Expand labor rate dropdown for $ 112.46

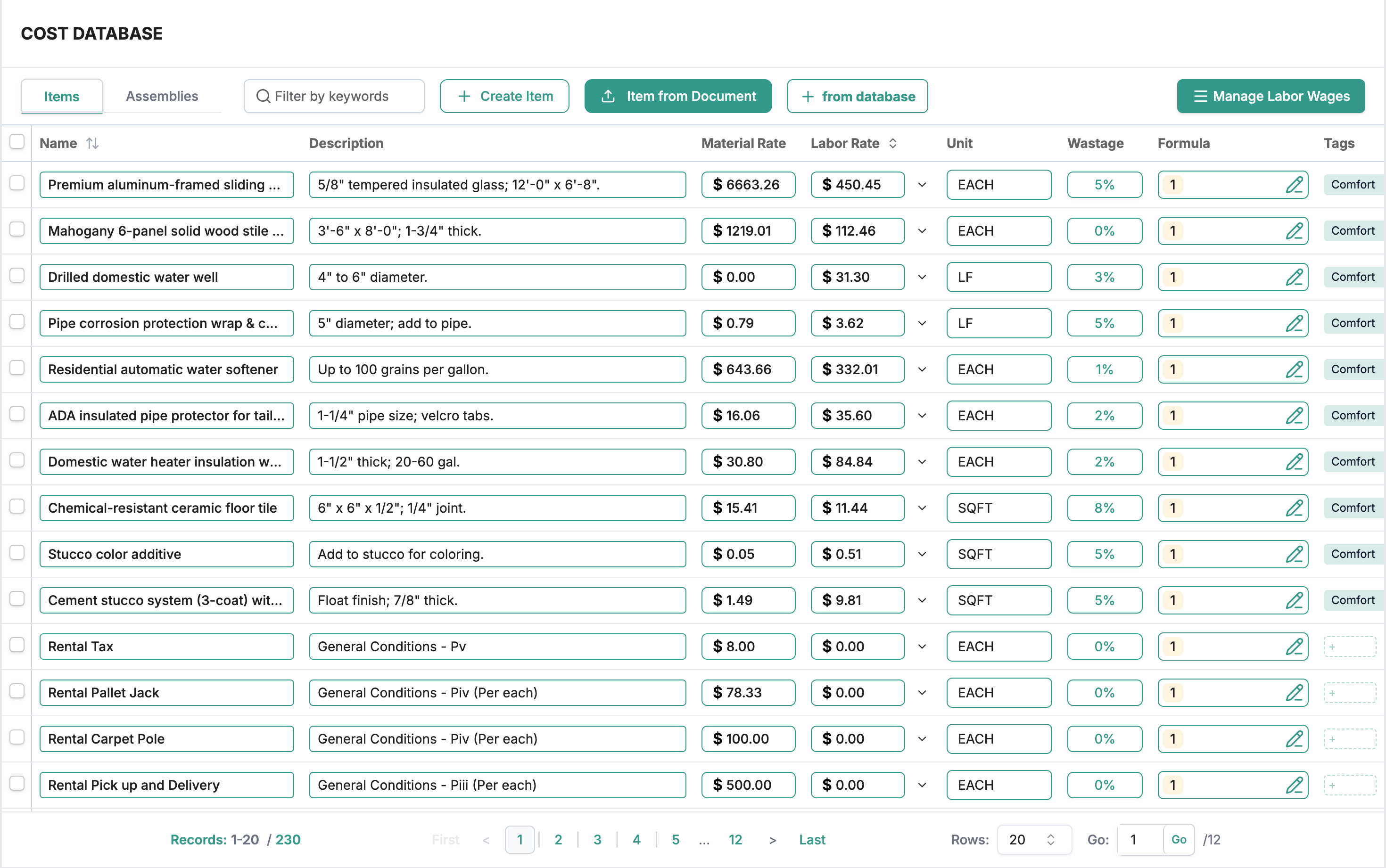[x=922, y=231]
